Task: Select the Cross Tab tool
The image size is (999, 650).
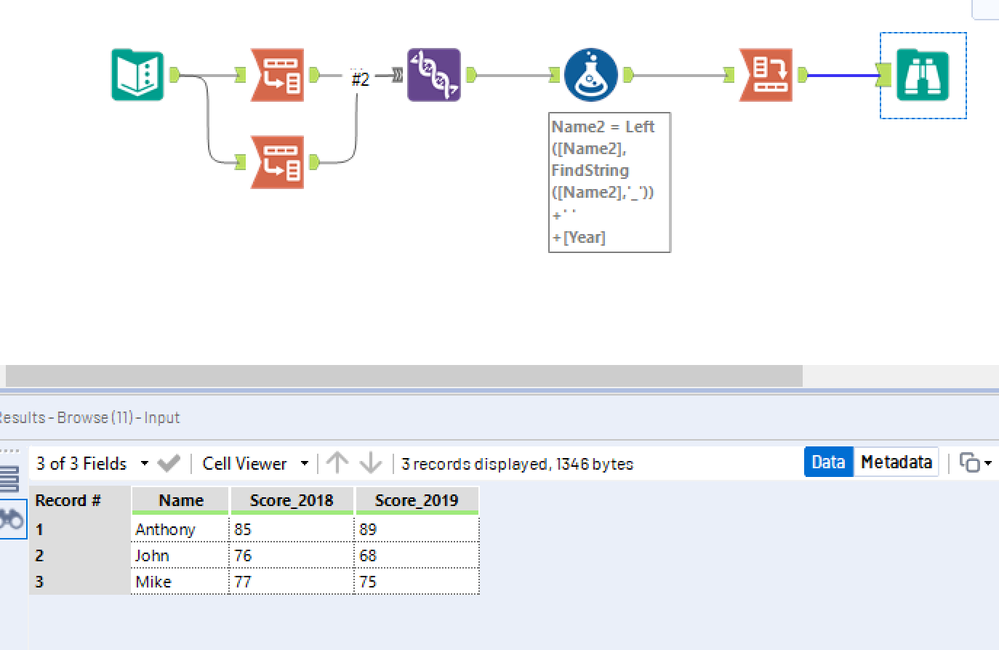Action: [766, 75]
